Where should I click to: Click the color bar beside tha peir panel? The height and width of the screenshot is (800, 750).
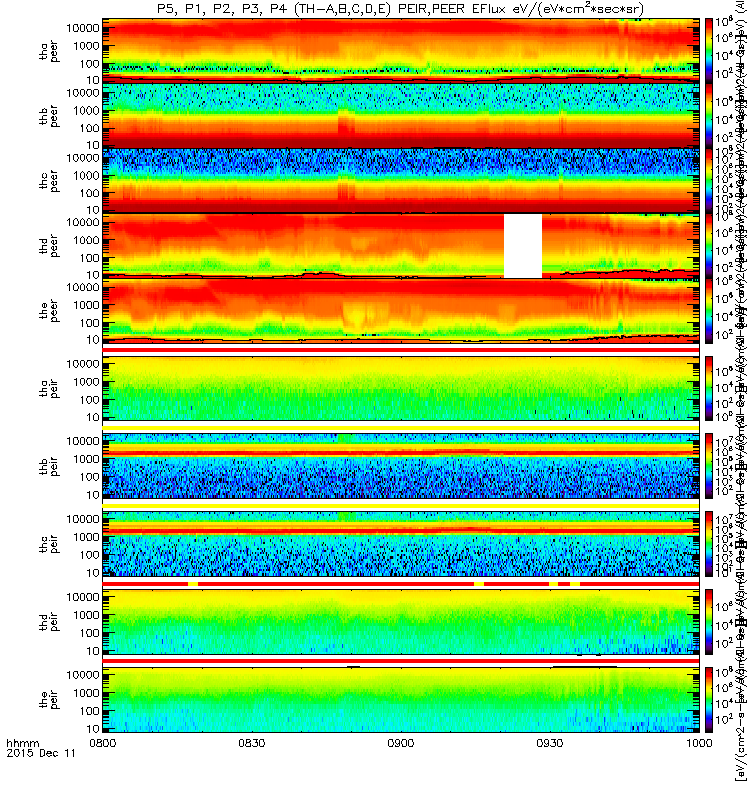pos(709,388)
